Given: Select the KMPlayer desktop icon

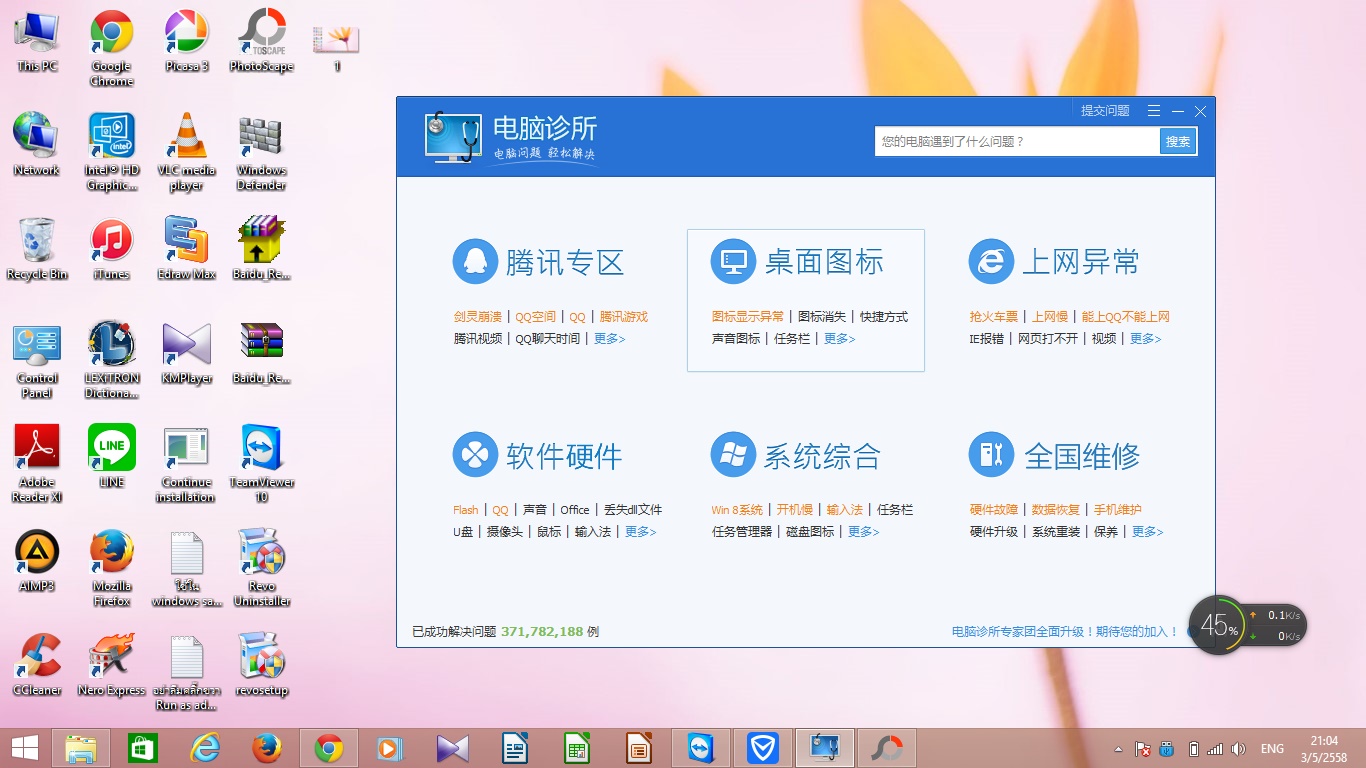Looking at the screenshot, I should [187, 352].
